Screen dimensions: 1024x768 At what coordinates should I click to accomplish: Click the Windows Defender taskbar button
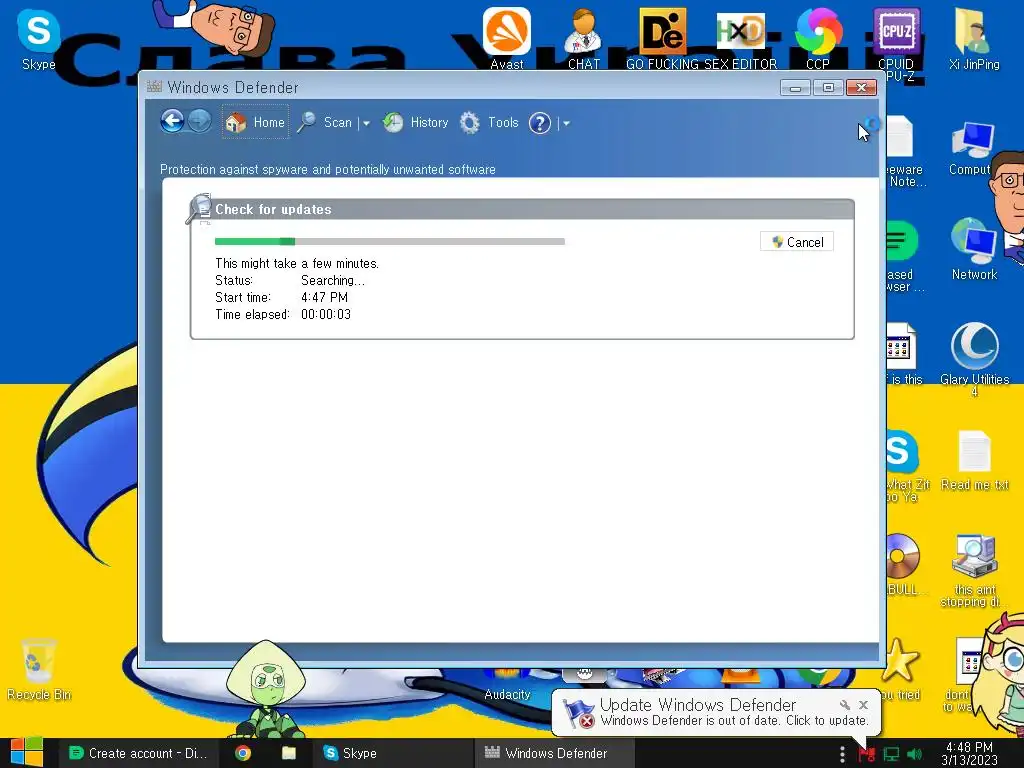pyautogui.click(x=554, y=753)
